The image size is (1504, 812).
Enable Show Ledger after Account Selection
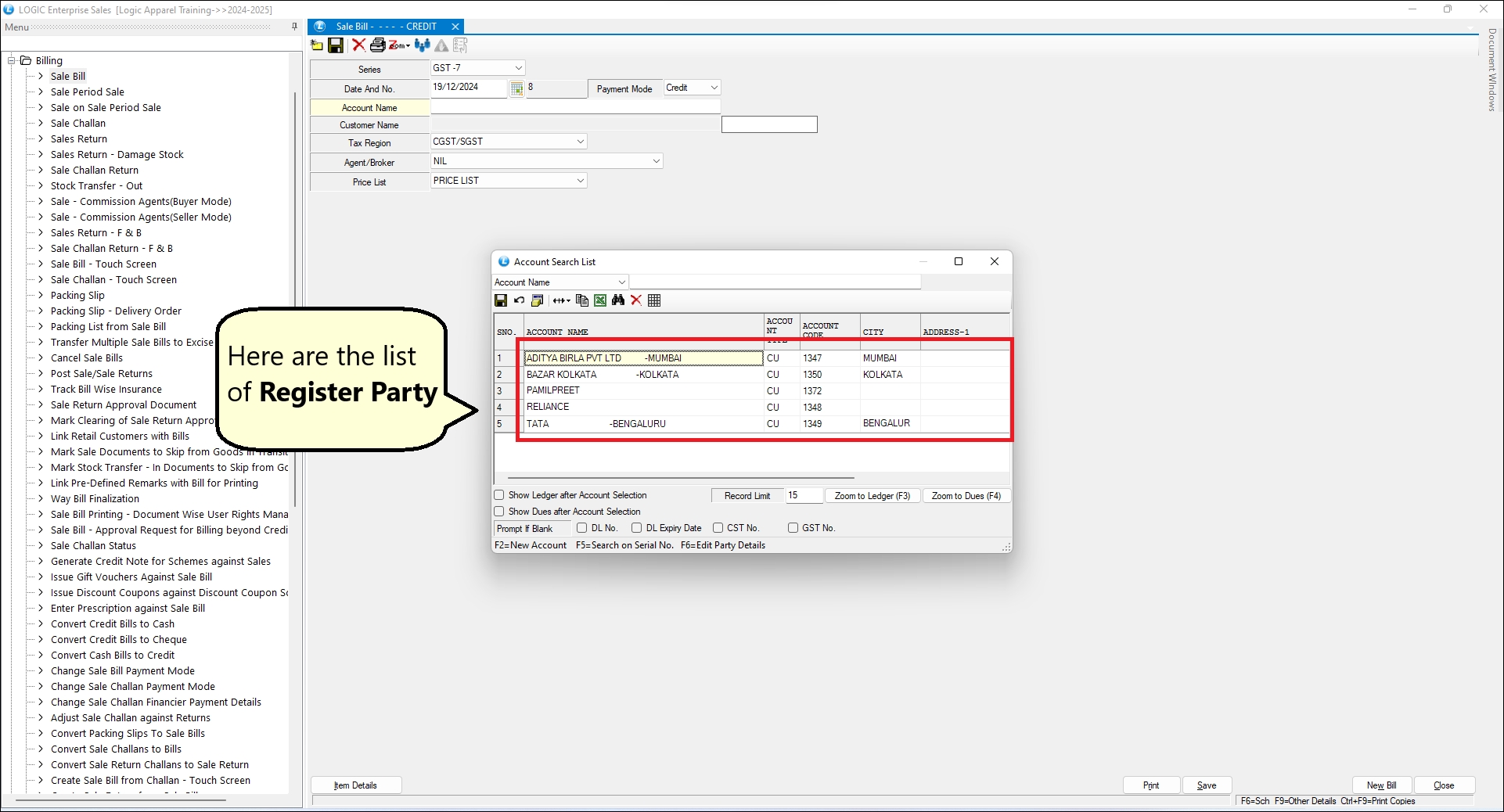coord(499,495)
